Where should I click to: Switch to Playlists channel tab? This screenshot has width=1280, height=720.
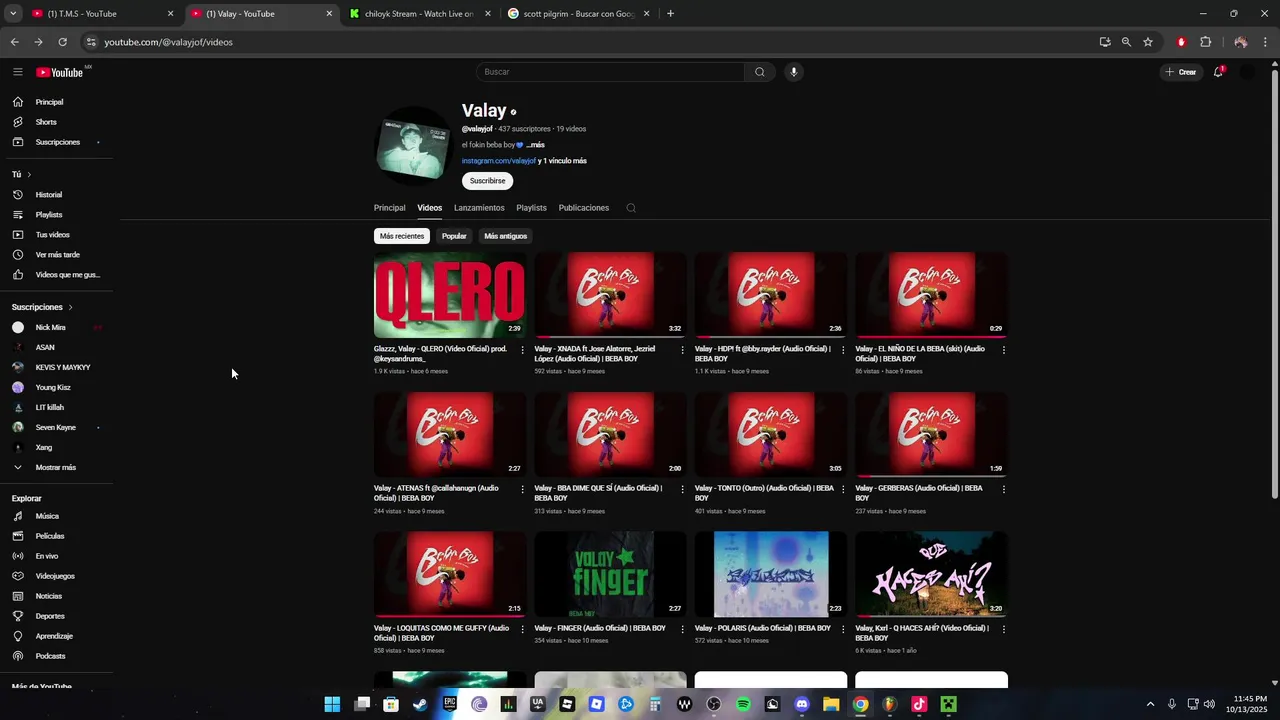[x=531, y=208]
